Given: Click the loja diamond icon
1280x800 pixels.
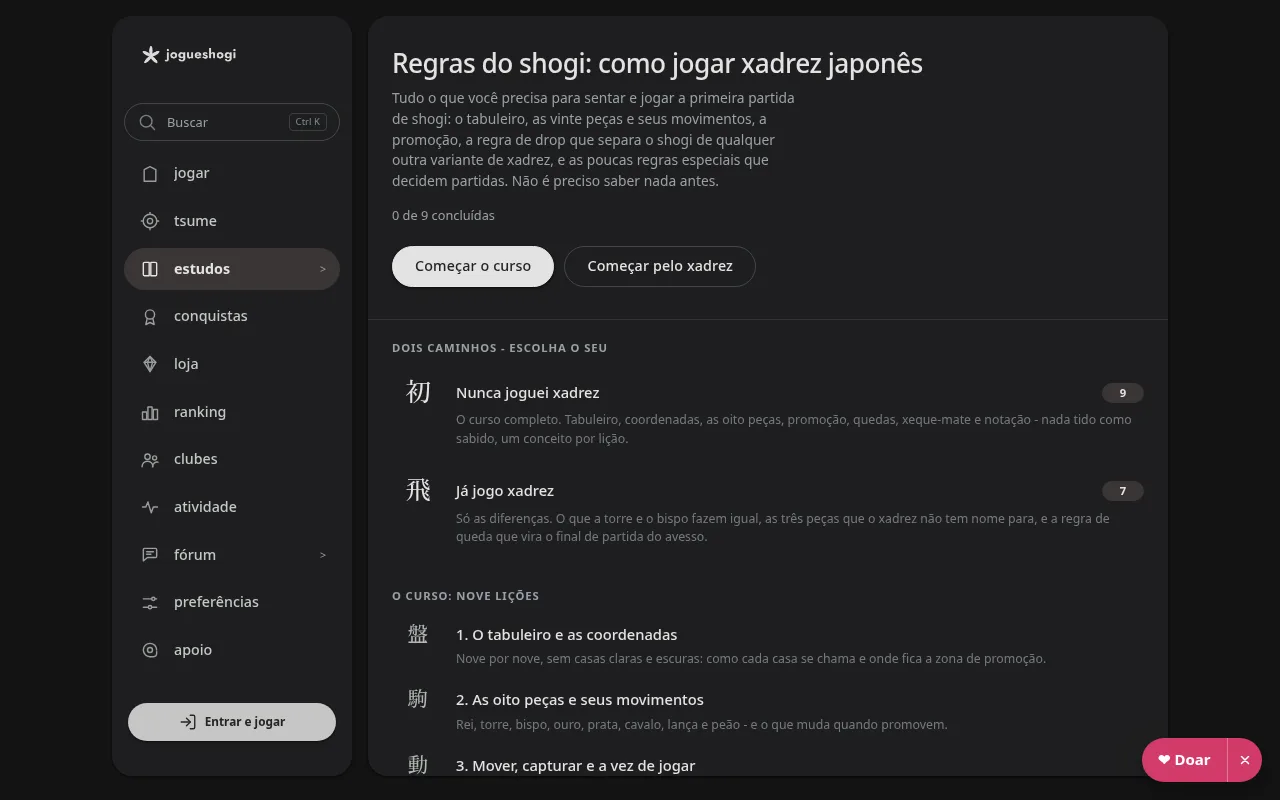Looking at the screenshot, I should (150, 364).
